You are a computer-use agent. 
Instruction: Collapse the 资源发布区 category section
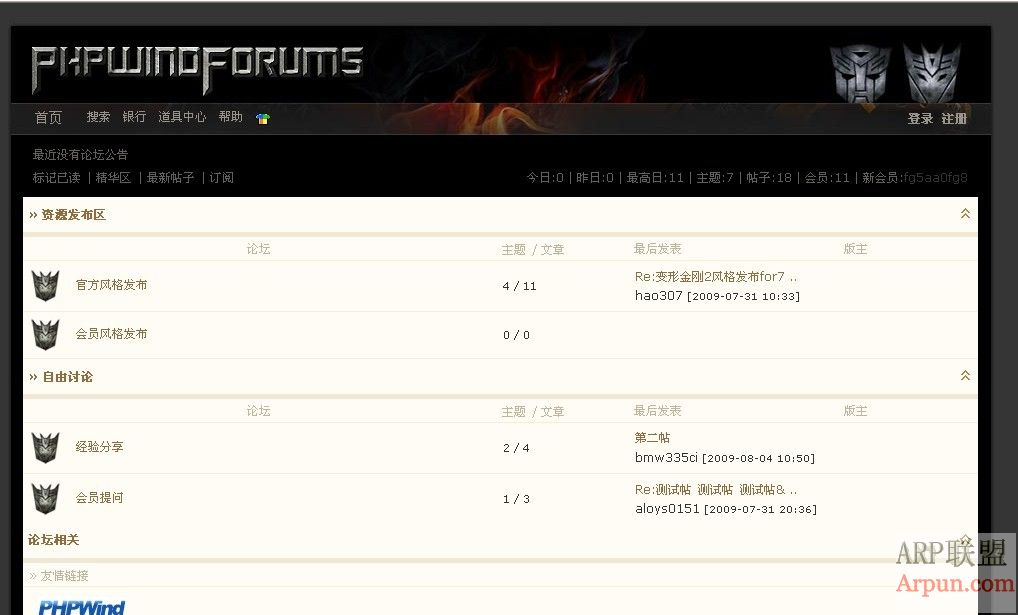[x=965, y=214]
